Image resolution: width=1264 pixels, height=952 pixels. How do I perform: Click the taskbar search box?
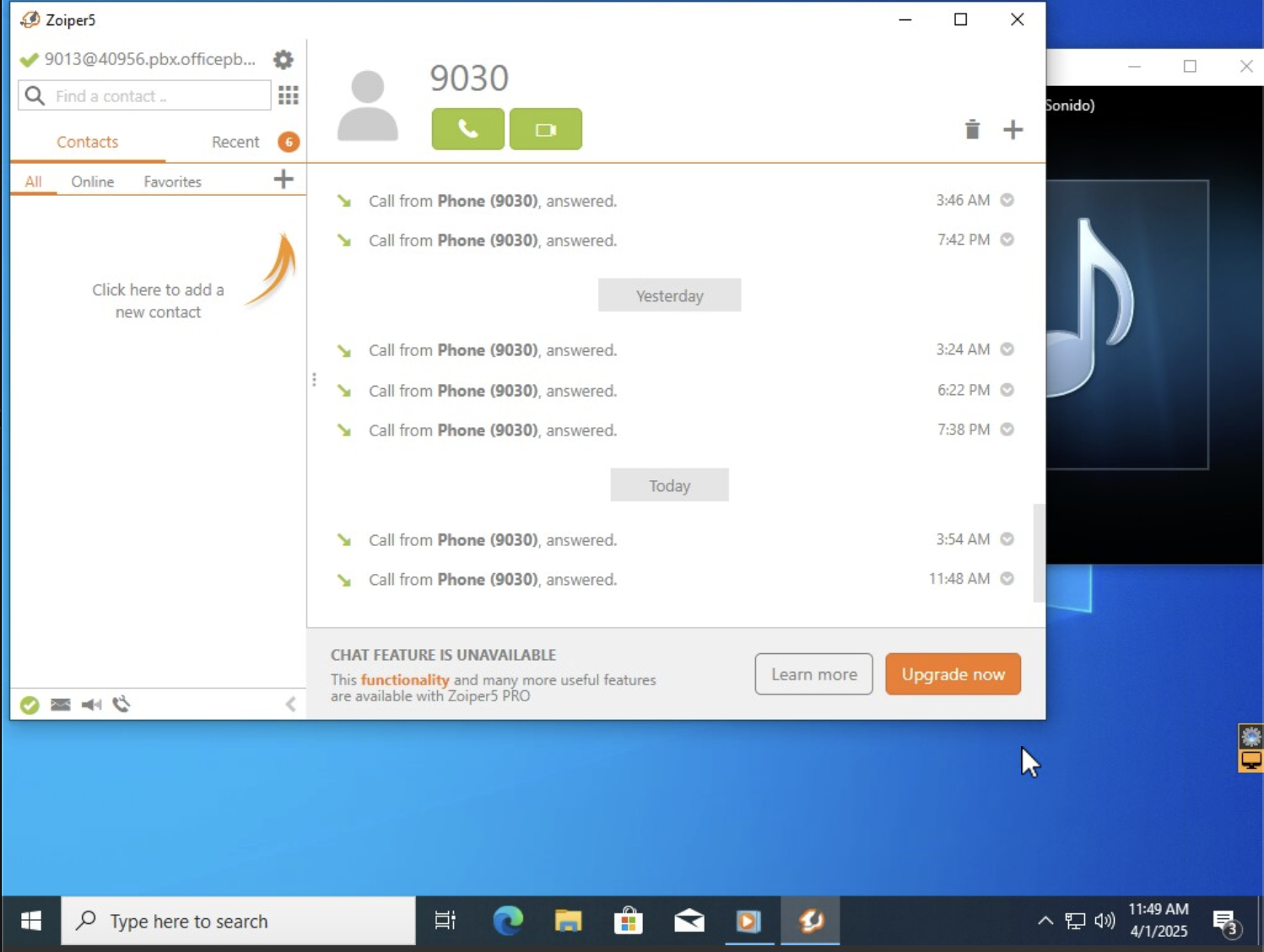coord(239,921)
